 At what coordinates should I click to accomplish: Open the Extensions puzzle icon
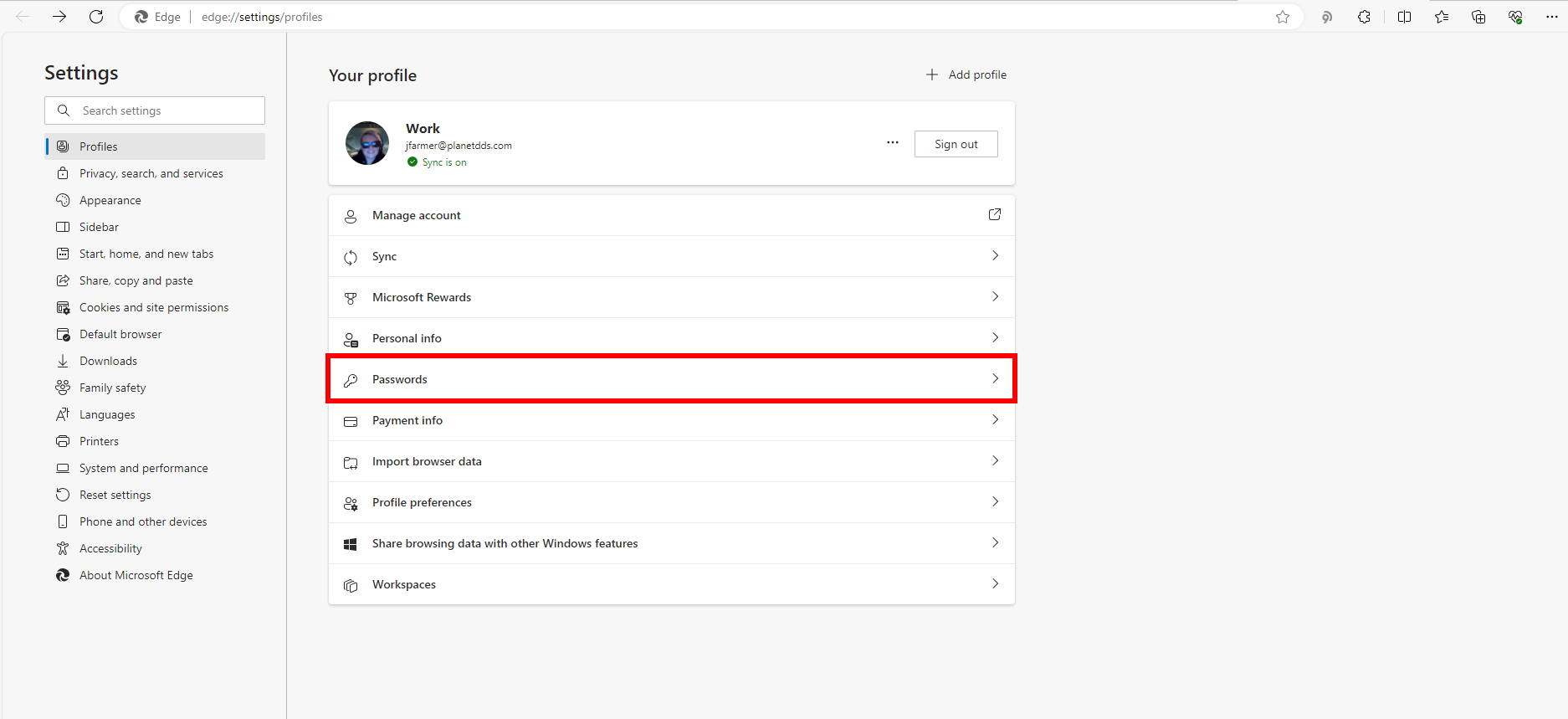[x=1364, y=17]
